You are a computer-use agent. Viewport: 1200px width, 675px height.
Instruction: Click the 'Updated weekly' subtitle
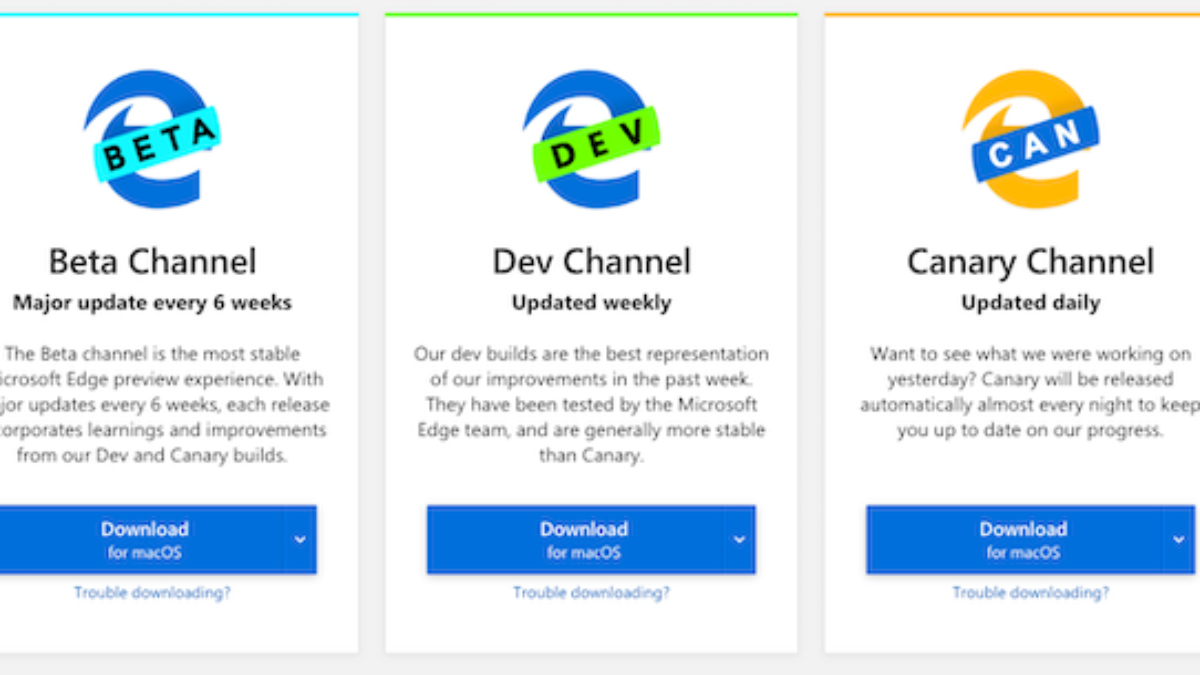click(x=591, y=302)
